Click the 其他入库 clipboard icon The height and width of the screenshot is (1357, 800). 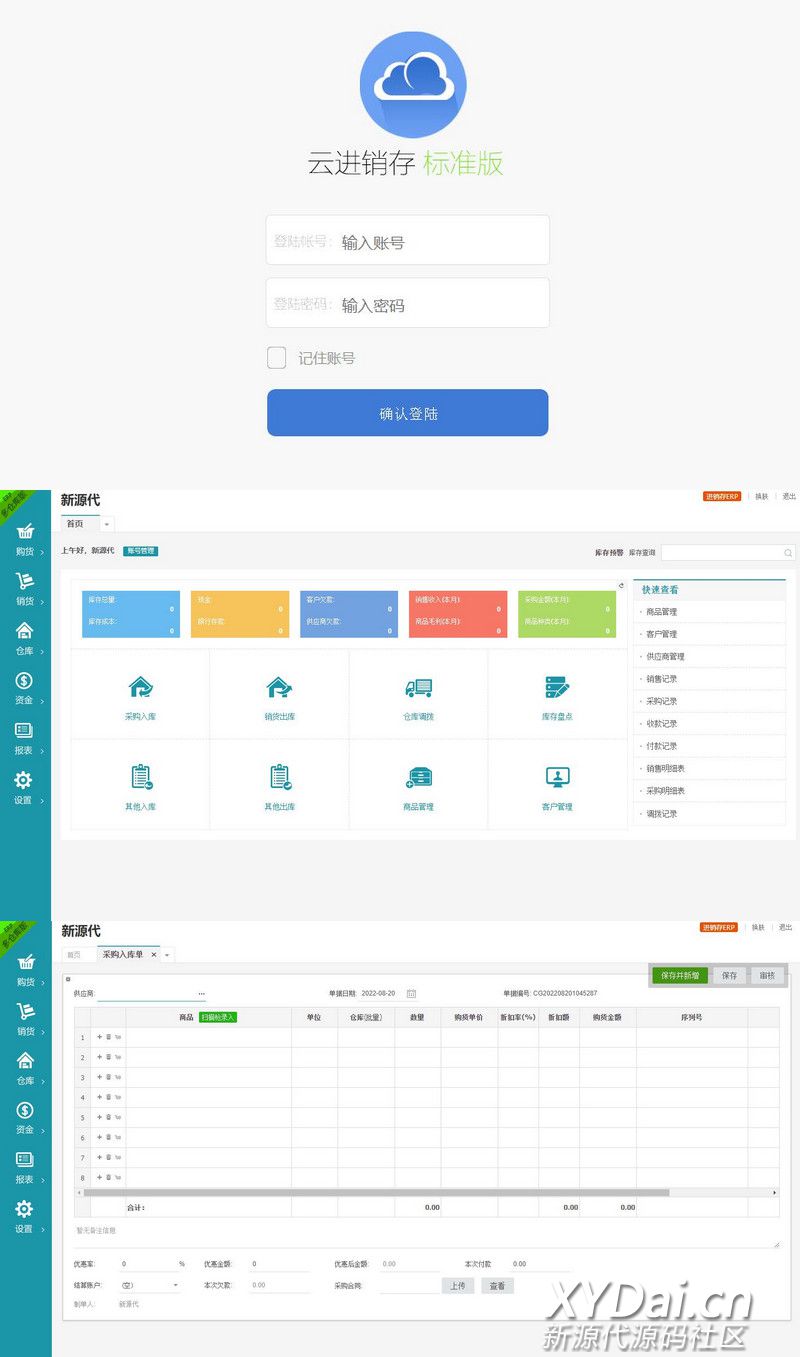(140, 777)
